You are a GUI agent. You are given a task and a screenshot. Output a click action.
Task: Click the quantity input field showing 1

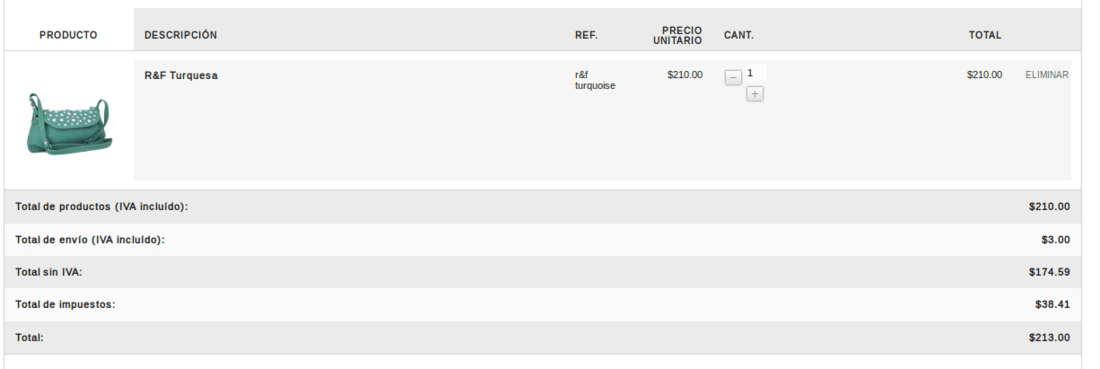(755, 73)
